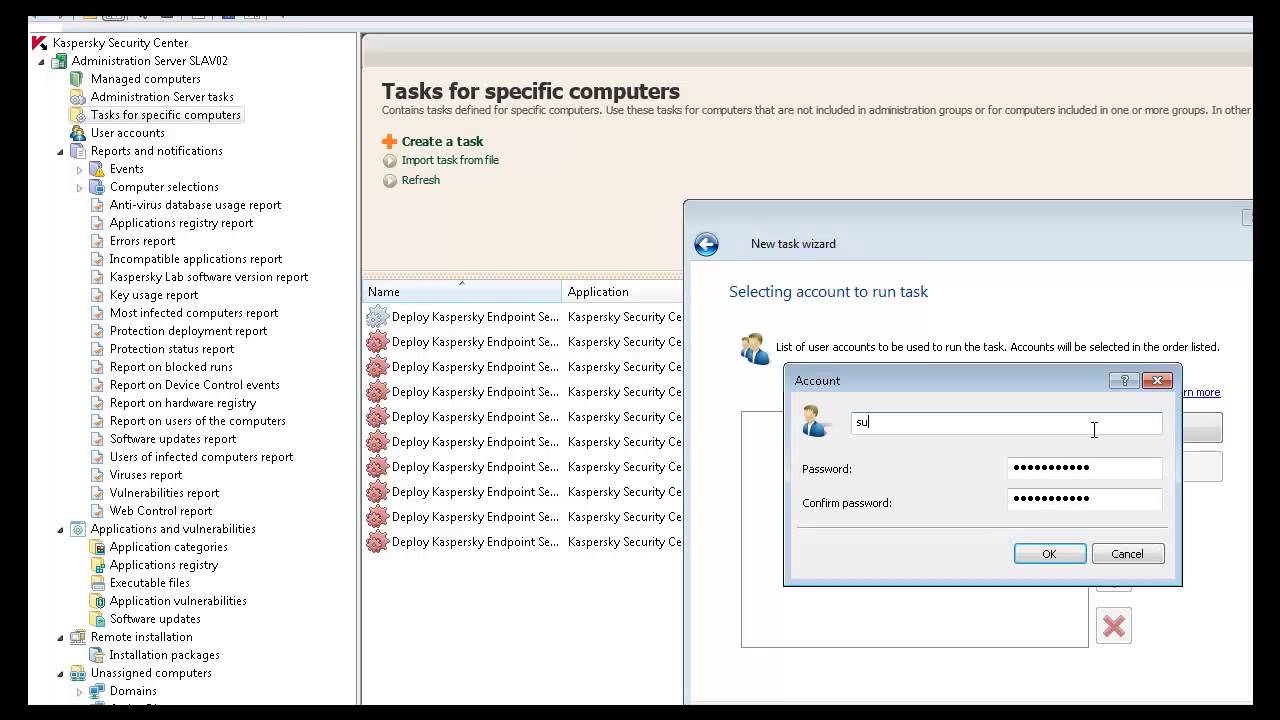Screen dimensions: 1280x720
Task: Select Protection status report tree item
Action: coord(172,349)
